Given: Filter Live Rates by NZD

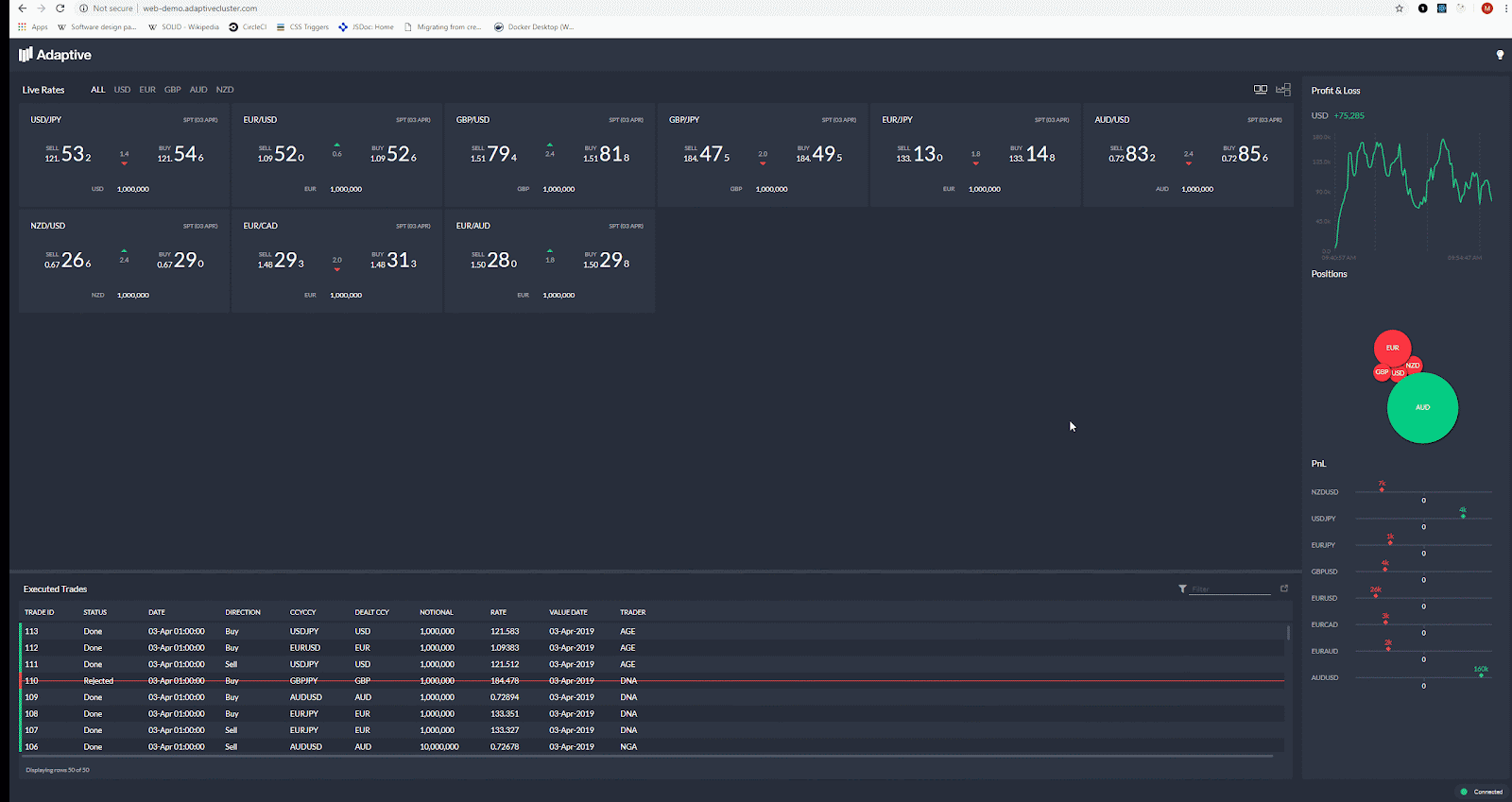Looking at the screenshot, I should click(x=225, y=90).
